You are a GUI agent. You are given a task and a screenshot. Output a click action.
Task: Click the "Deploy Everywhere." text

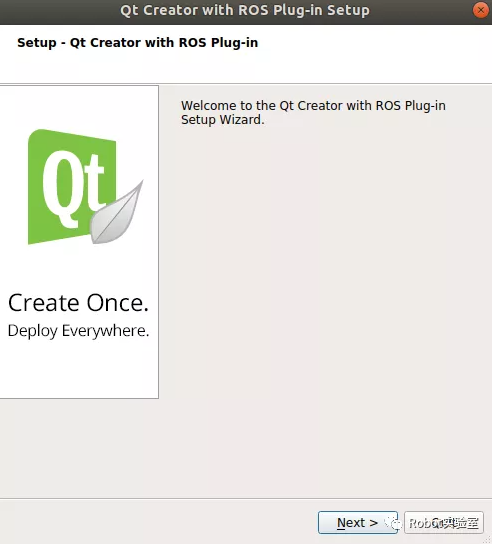tap(79, 331)
